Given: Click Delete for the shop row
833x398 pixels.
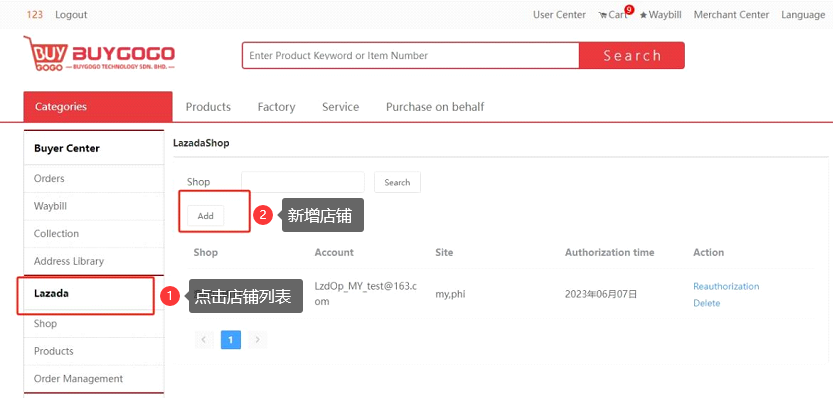Looking at the screenshot, I should click(707, 303).
